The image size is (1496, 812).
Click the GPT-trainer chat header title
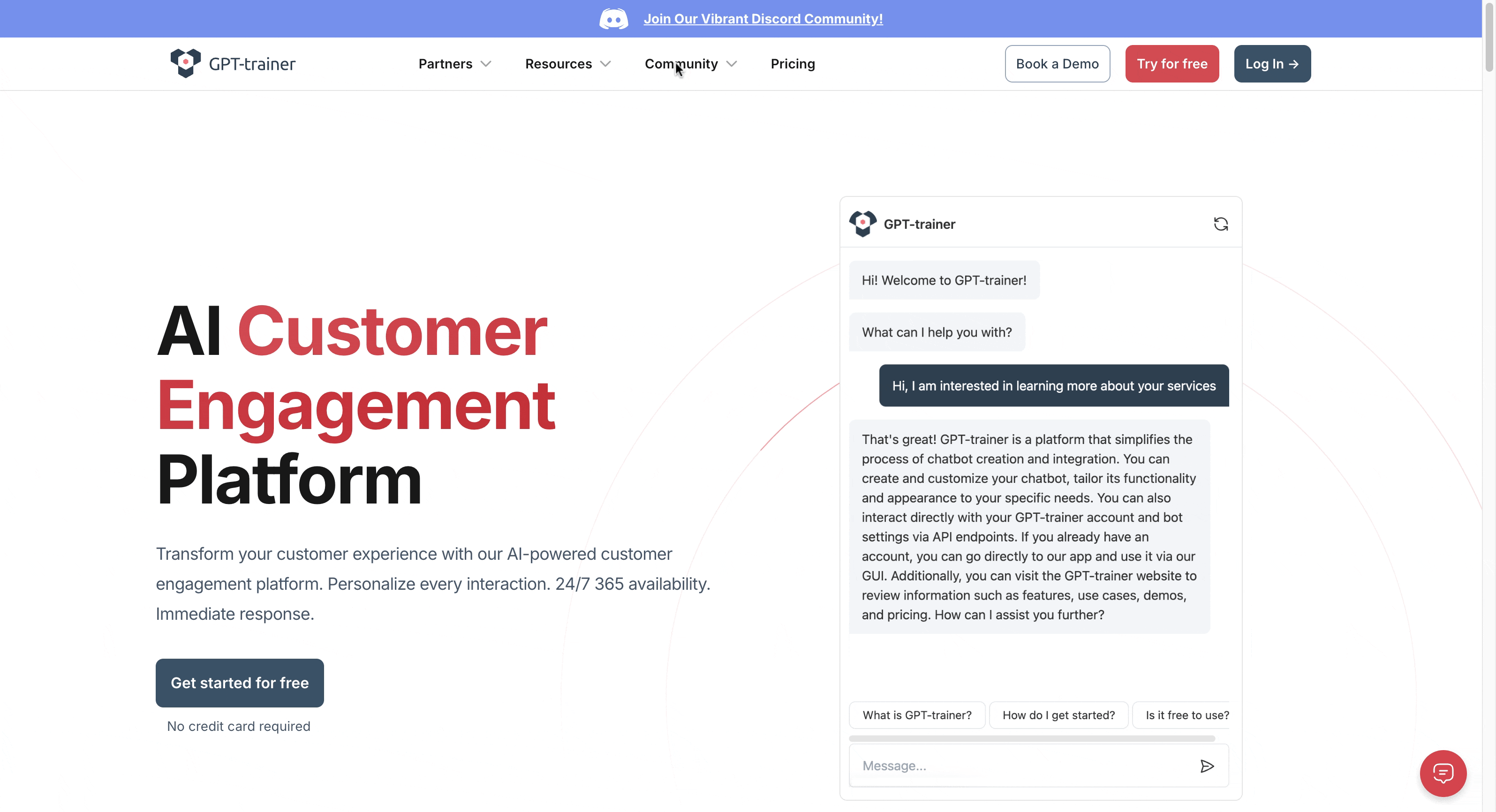(919, 224)
